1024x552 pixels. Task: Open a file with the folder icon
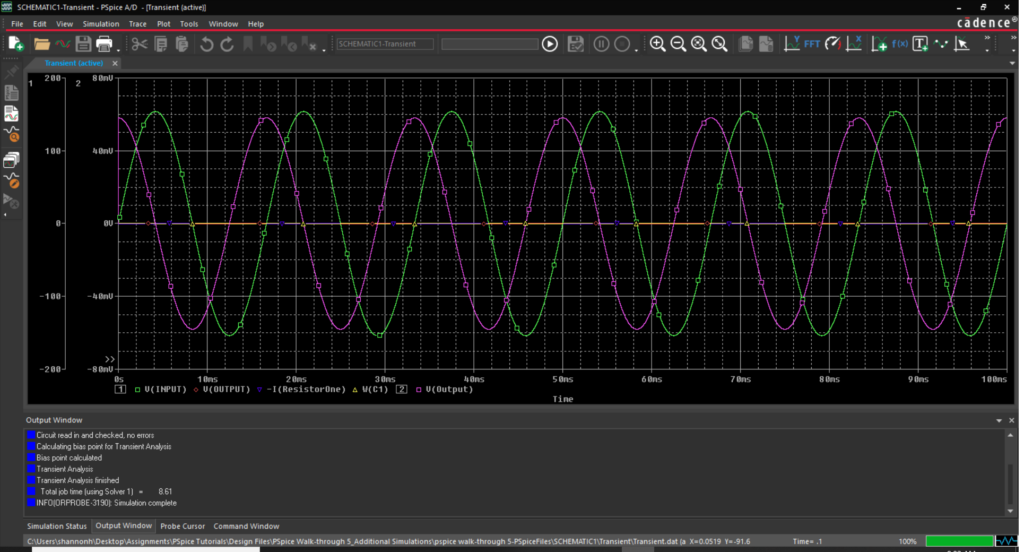pyautogui.click(x=42, y=44)
